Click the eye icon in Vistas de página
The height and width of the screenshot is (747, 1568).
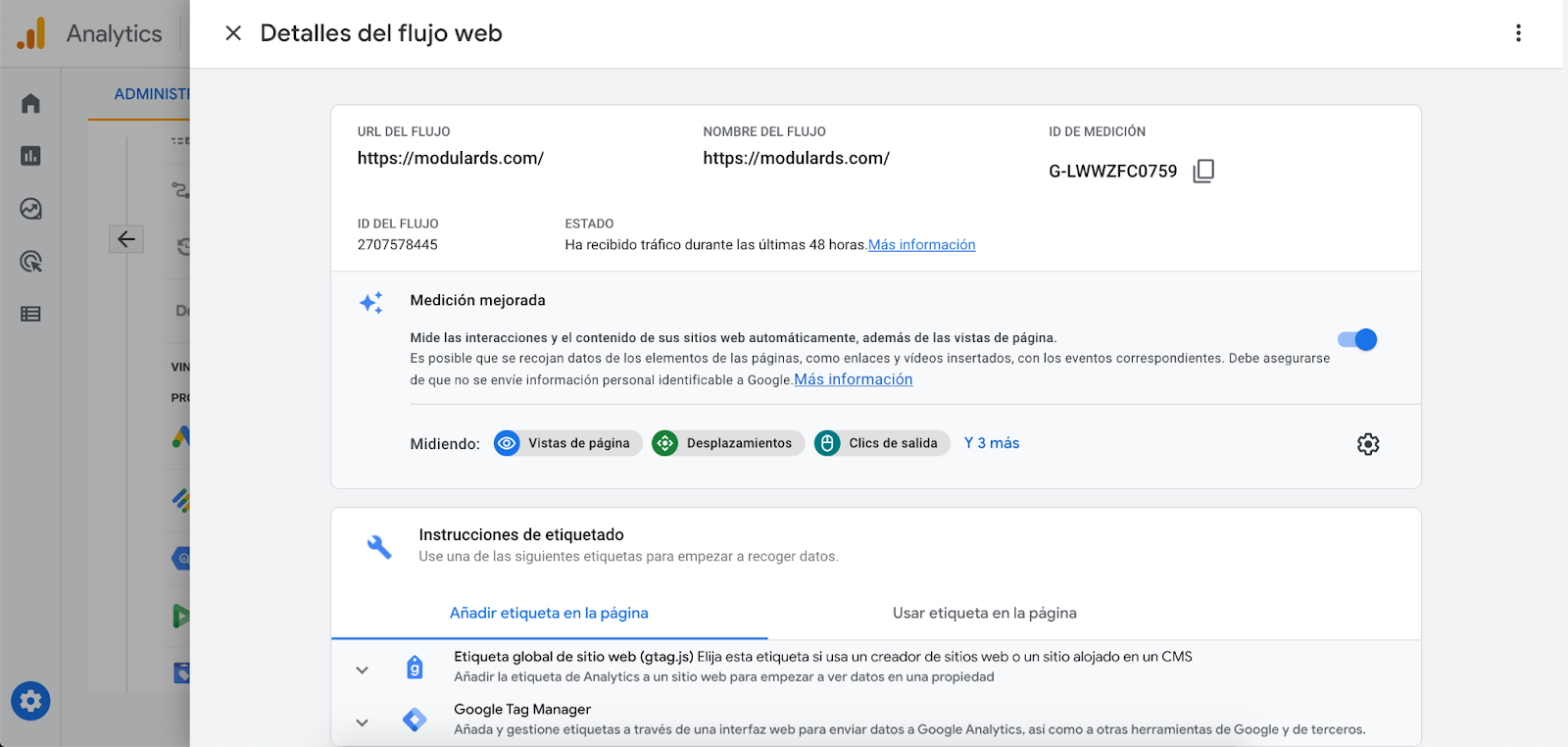507,443
